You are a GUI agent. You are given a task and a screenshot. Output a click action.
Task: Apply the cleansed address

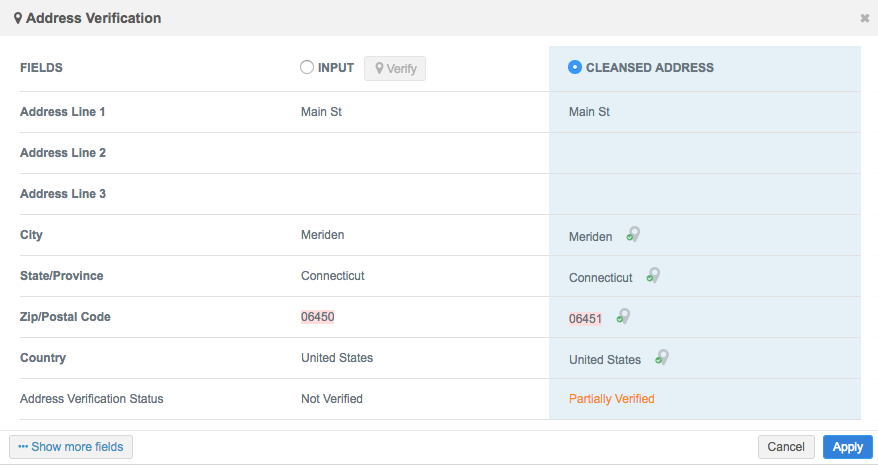(x=847, y=447)
